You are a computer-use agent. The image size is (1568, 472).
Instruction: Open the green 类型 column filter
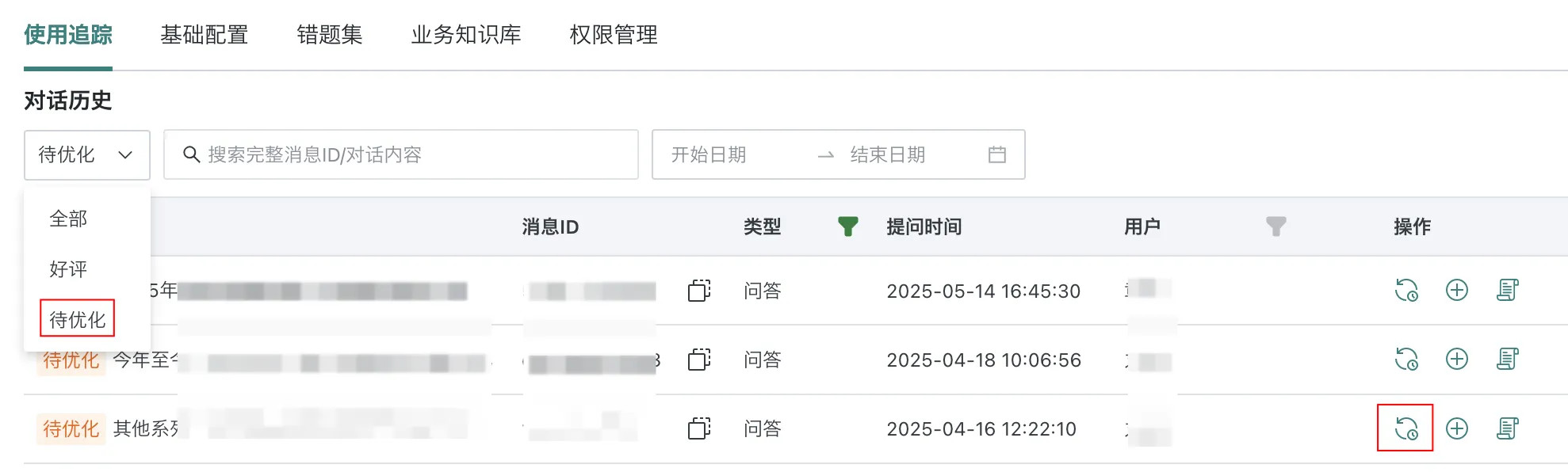pos(847,227)
